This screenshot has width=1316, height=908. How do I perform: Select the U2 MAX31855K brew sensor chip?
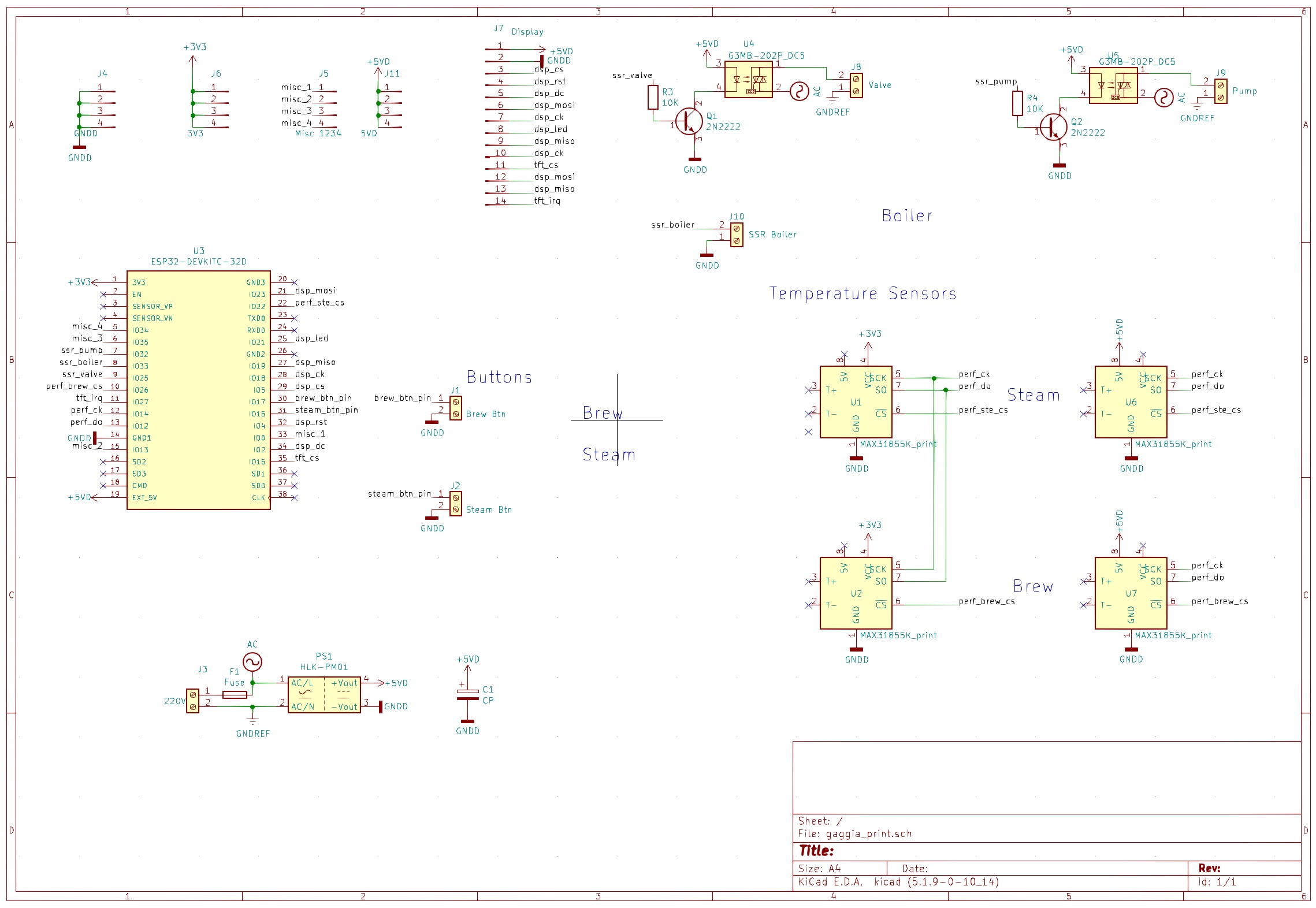coord(856,593)
